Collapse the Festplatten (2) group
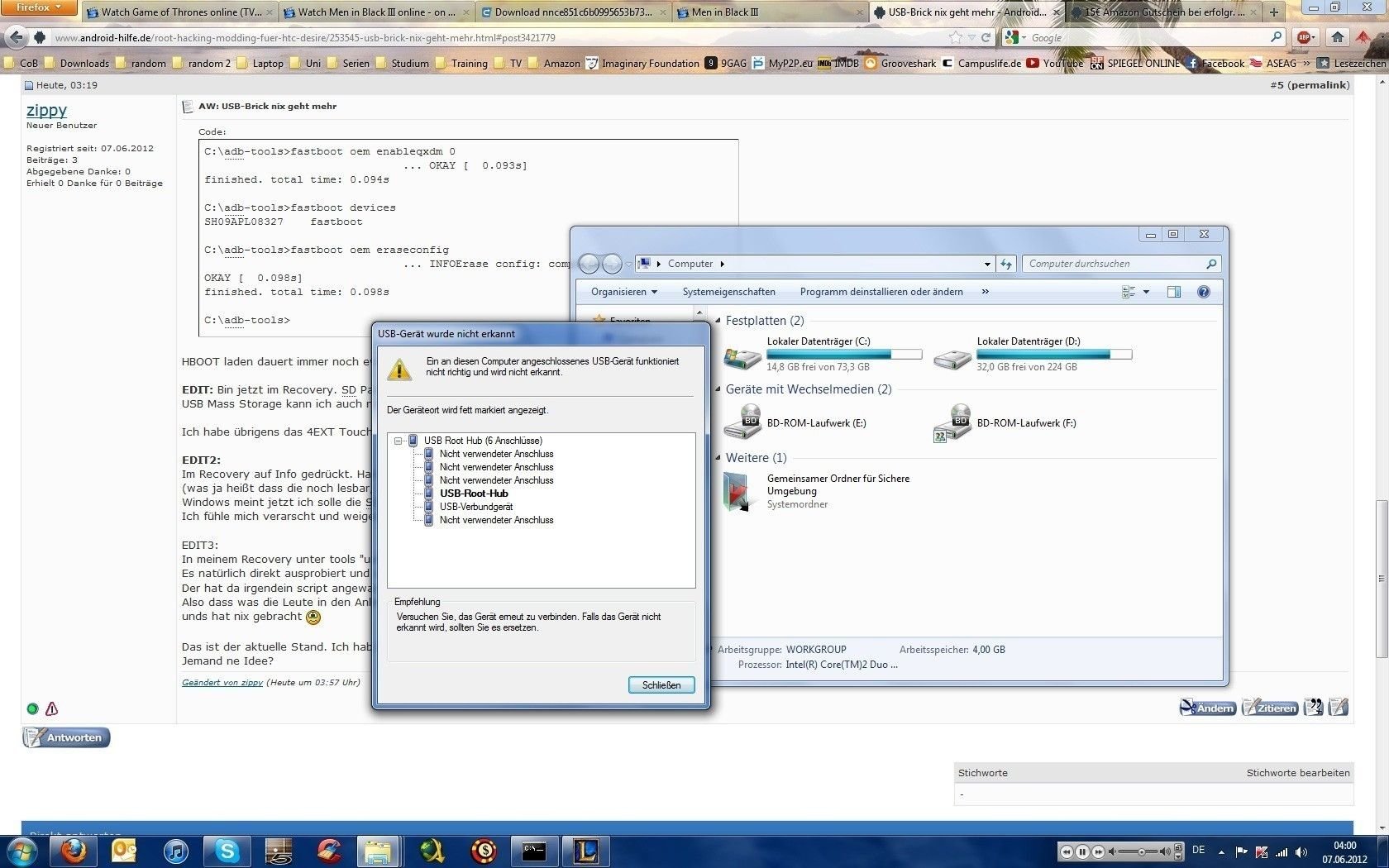Image resolution: width=1389 pixels, height=868 pixels. [x=718, y=321]
